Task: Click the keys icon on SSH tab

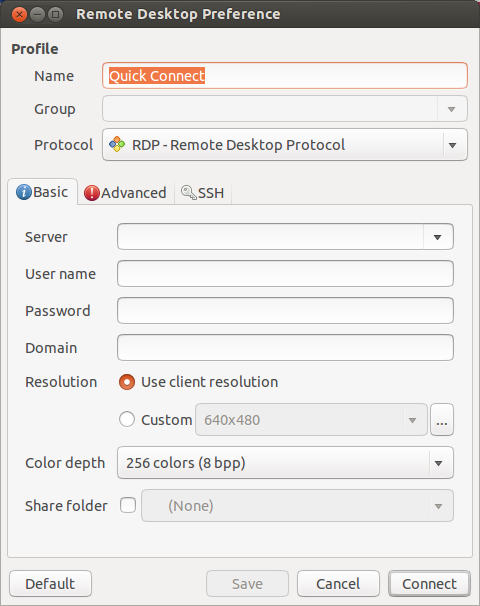Action: tap(189, 192)
